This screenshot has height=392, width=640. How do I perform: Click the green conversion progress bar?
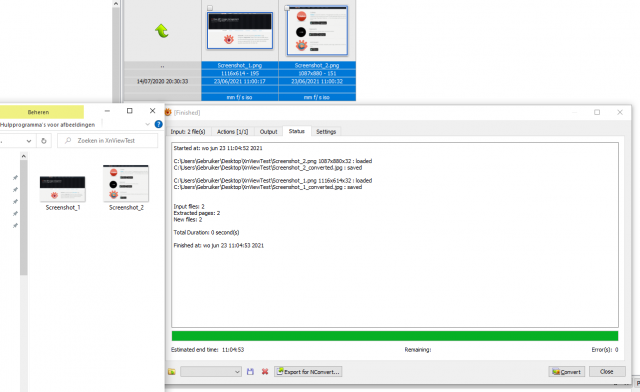pos(395,336)
